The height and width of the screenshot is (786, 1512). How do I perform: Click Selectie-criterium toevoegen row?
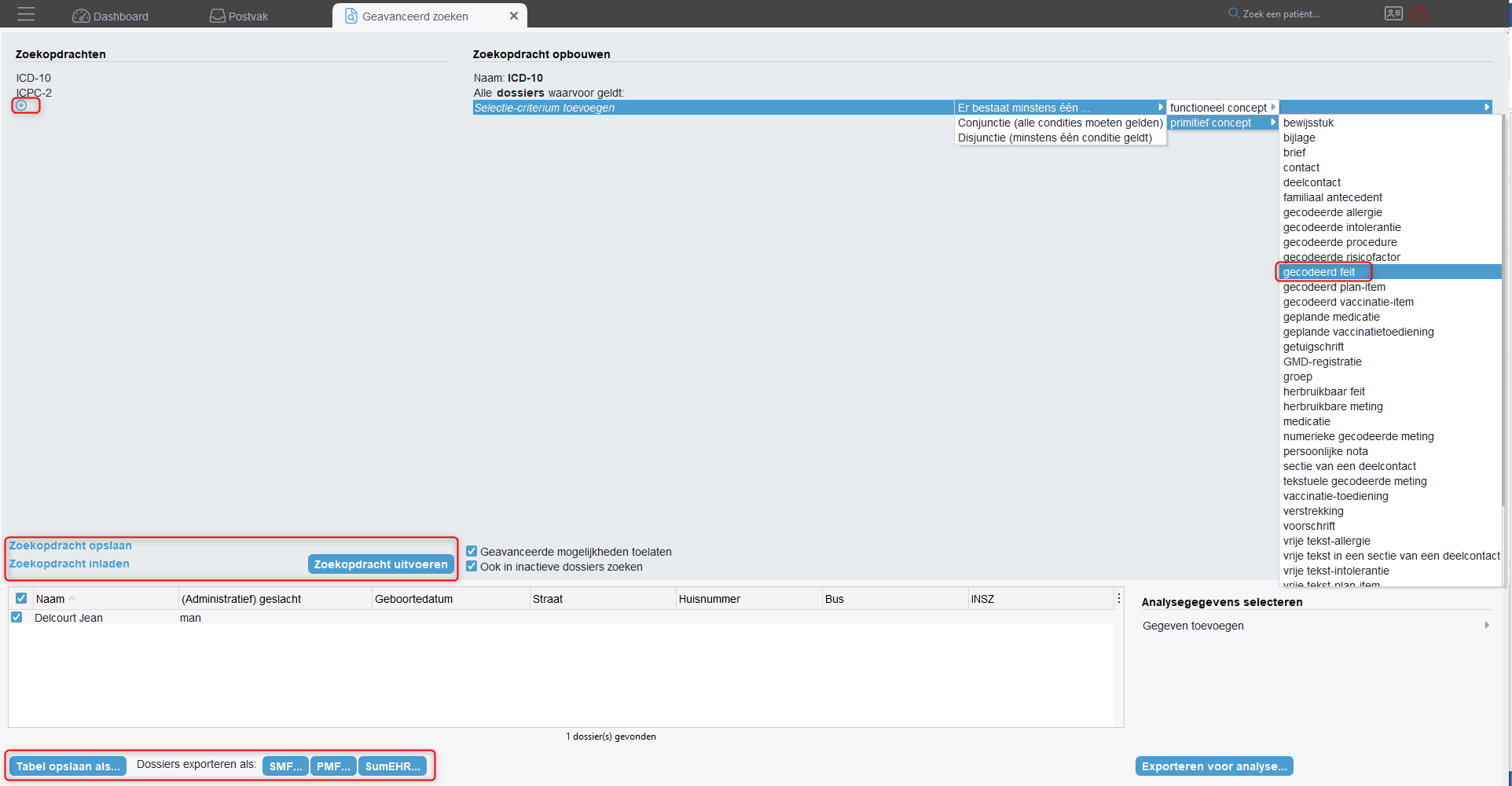point(713,108)
